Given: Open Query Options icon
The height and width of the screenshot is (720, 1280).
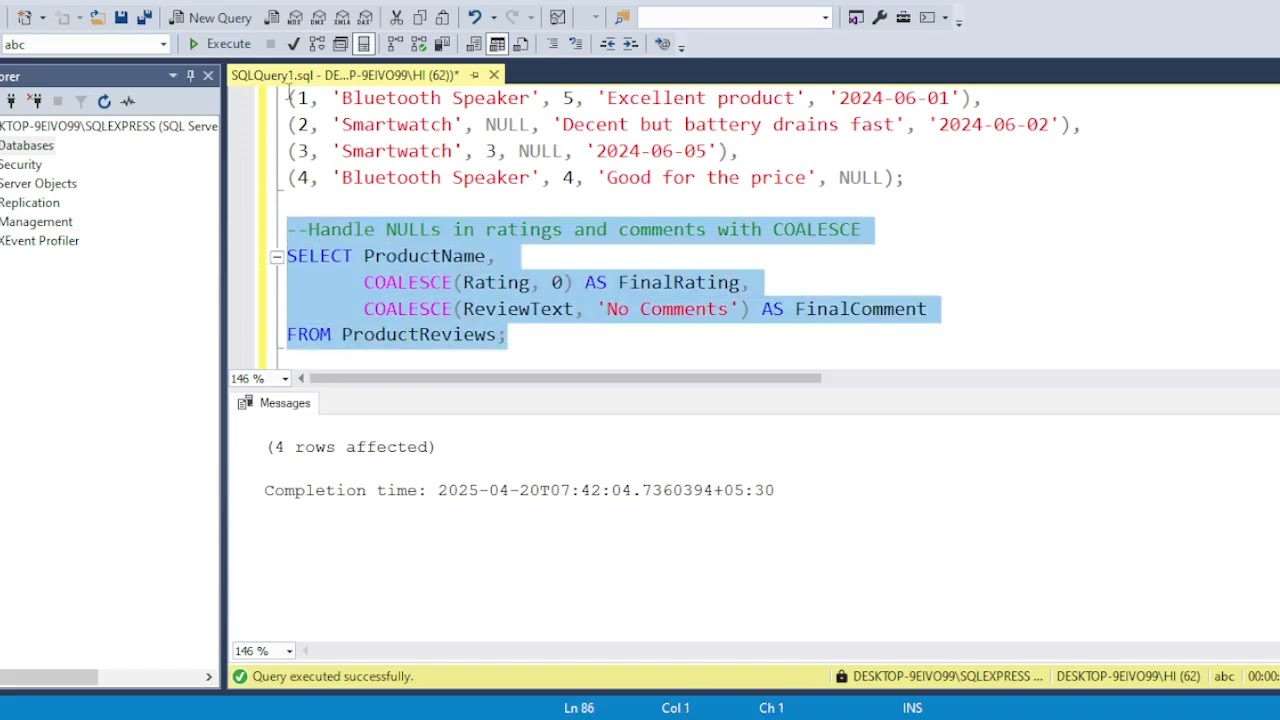Looking at the screenshot, I should coord(340,44).
